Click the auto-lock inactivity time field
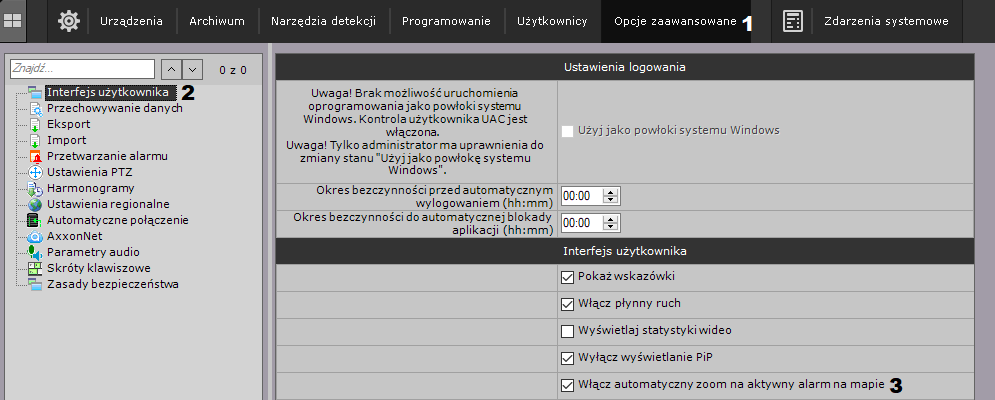The image size is (995, 400). (x=582, y=222)
